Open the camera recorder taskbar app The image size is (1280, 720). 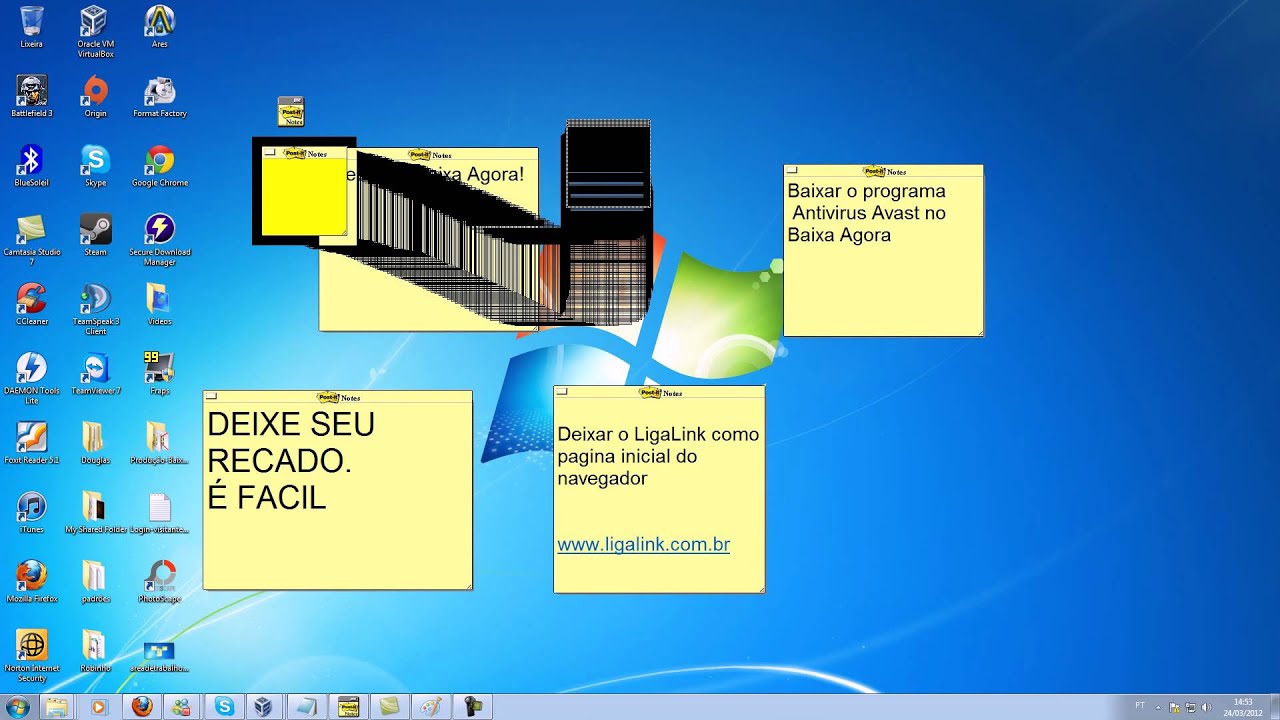[472, 707]
